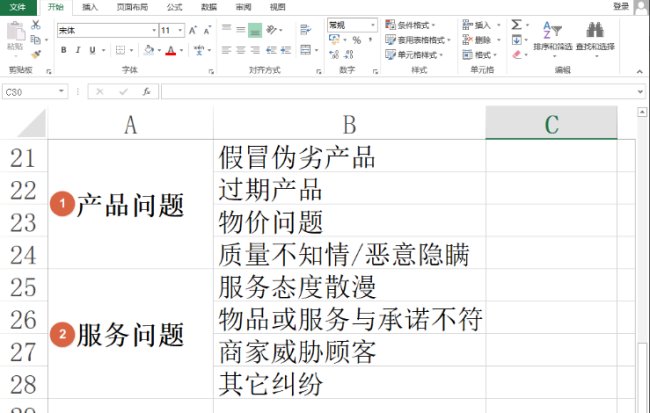Open Conditional Formatting (条件格式) menu
Image resolution: width=650 pixels, height=413 pixels.
[x=410, y=25]
